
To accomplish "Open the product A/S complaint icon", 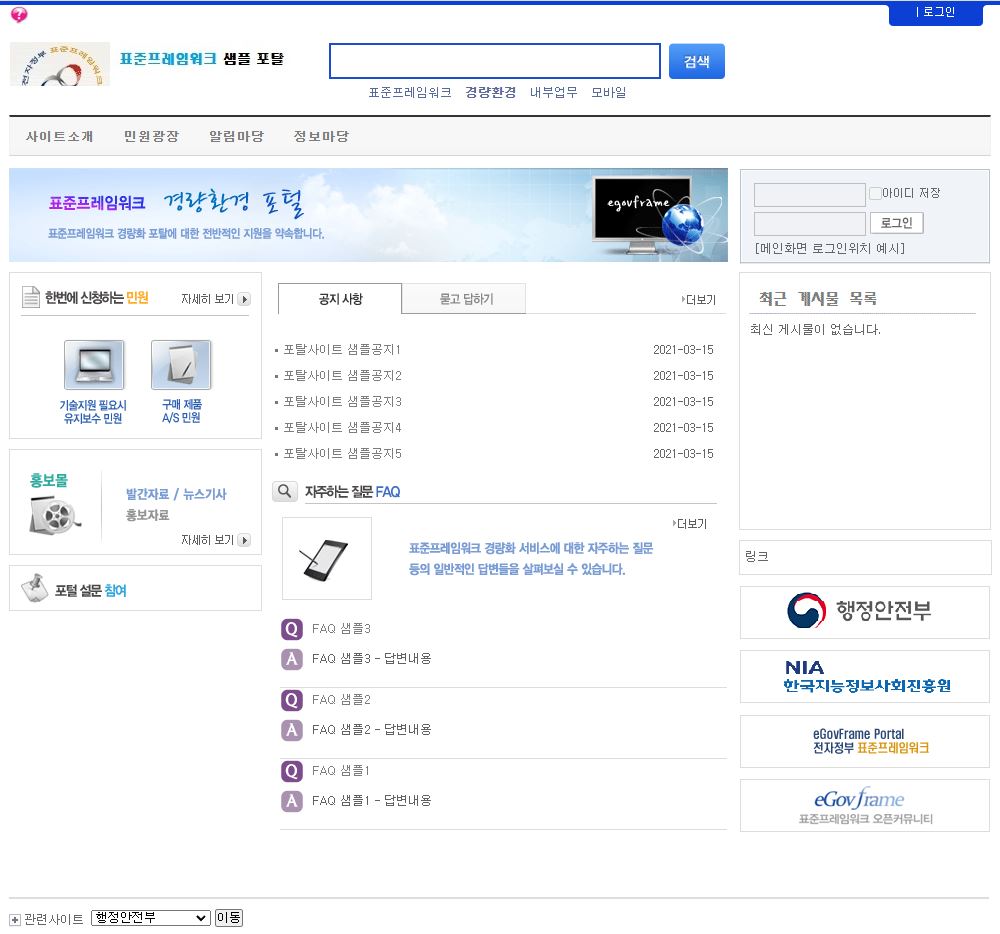I will (x=181, y=365).
